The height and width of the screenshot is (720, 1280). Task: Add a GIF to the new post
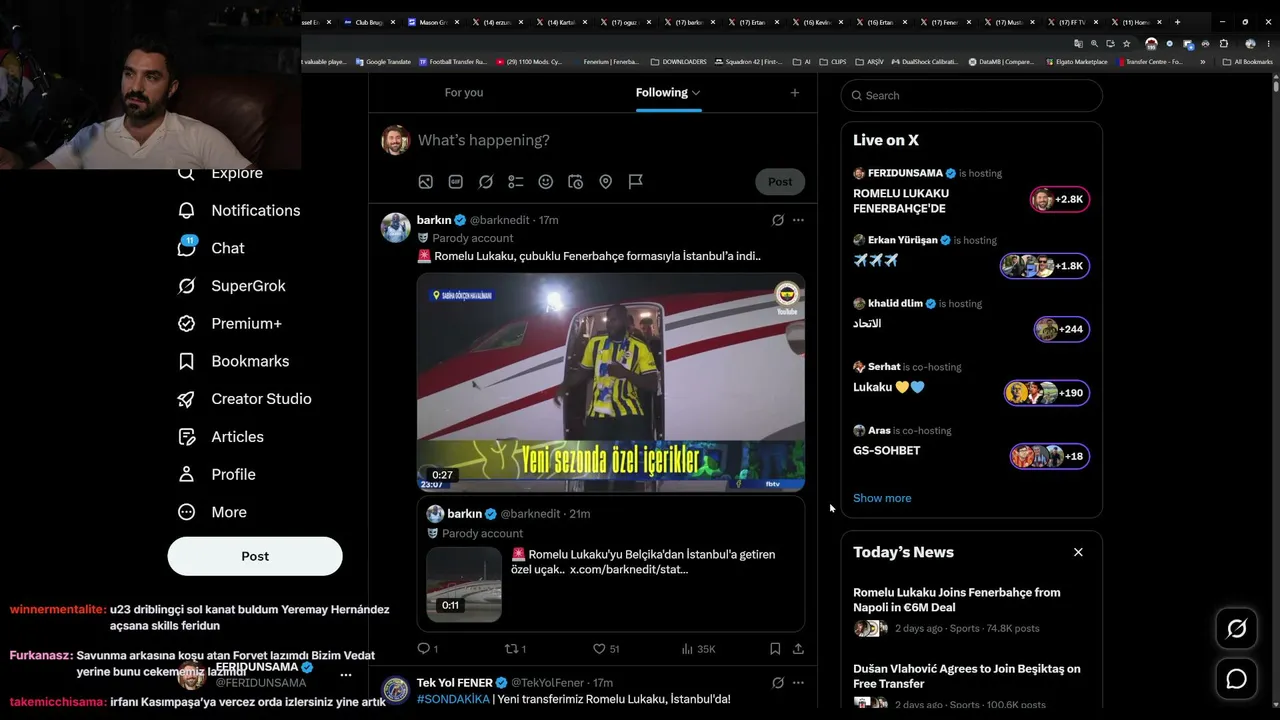click(456, 182)
